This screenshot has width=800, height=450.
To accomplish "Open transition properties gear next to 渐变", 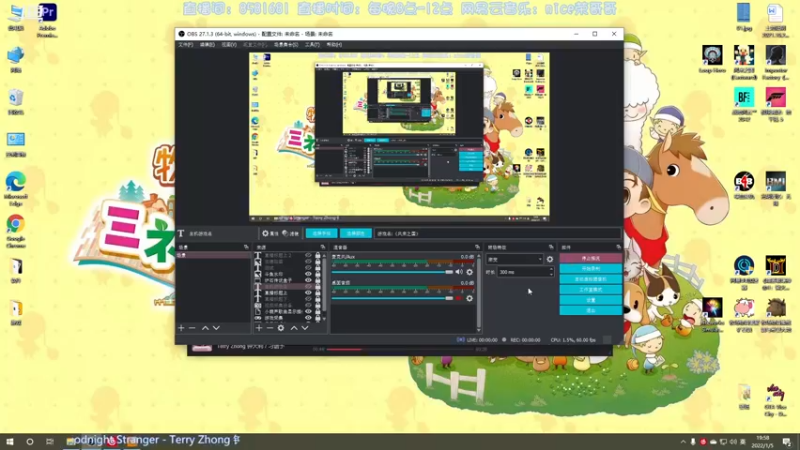I will [x=550, y=259].
